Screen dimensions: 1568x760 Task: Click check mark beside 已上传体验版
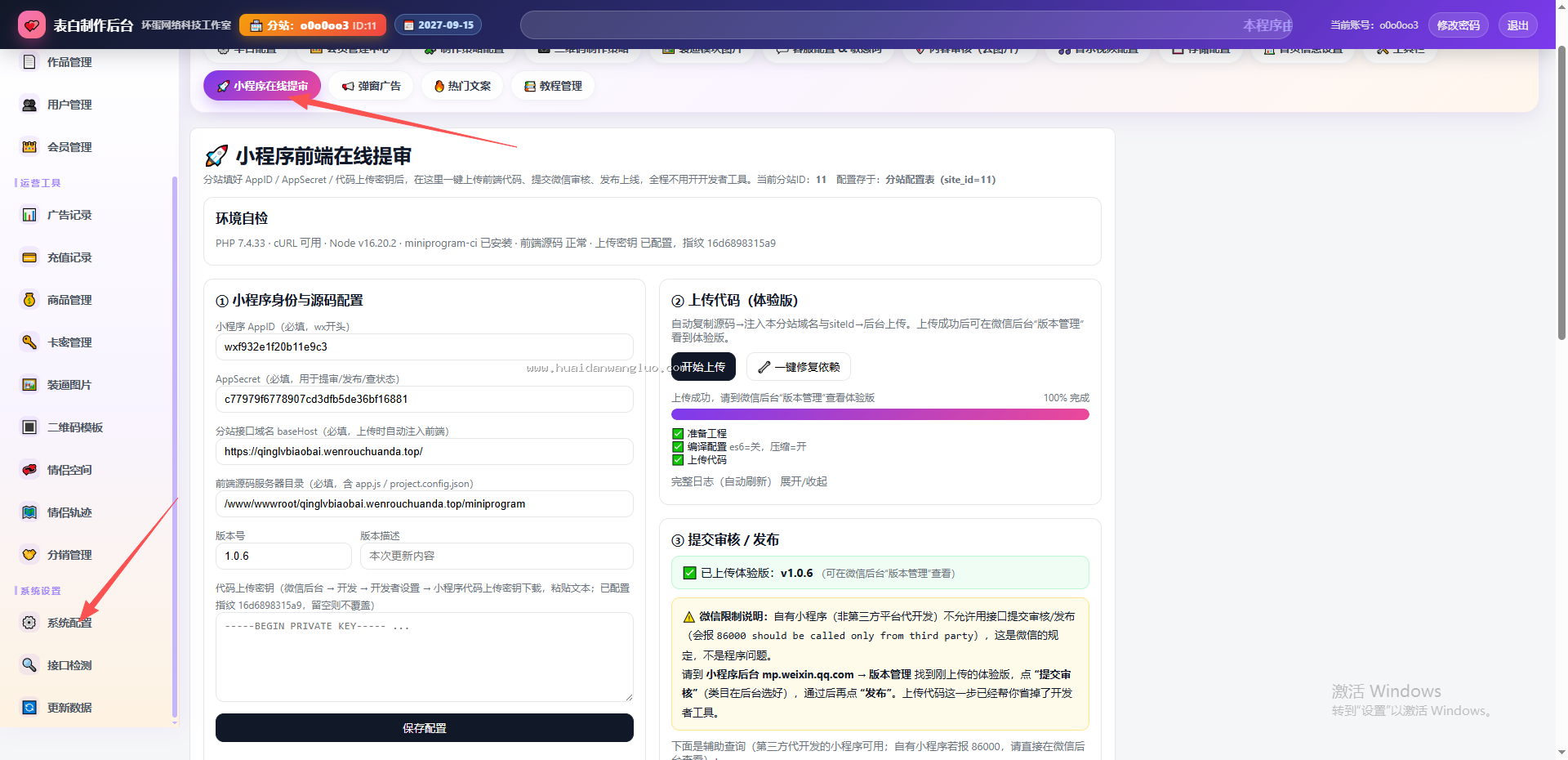point(689,573)
